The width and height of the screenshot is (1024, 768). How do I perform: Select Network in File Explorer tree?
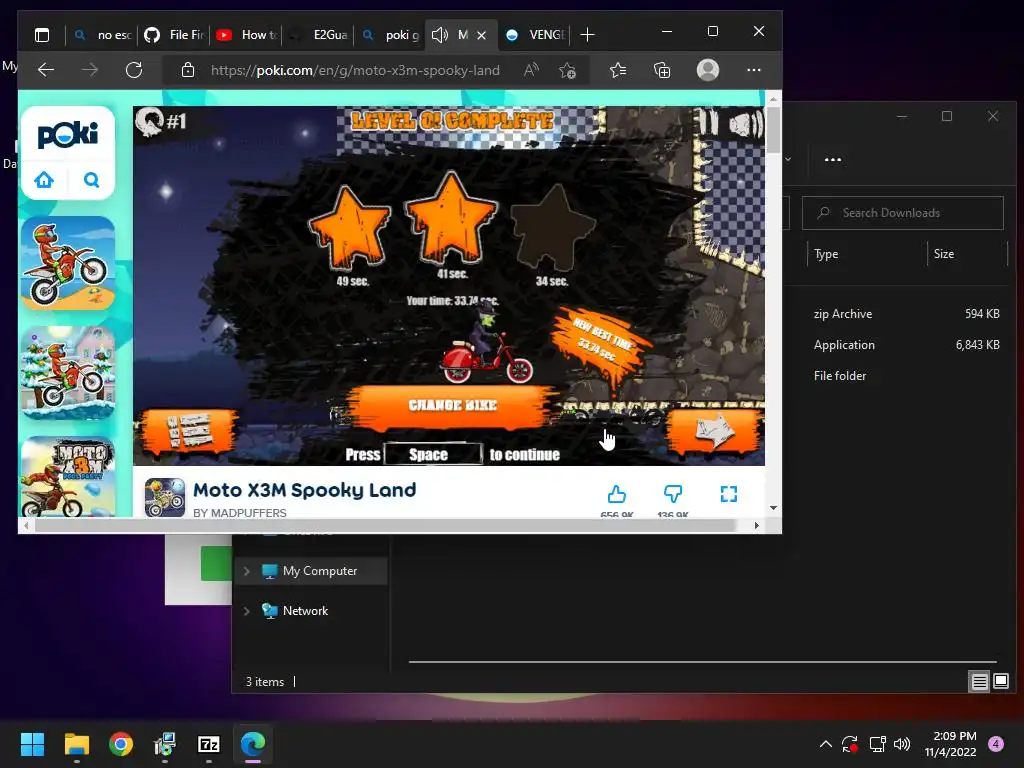tap(305, 611)
